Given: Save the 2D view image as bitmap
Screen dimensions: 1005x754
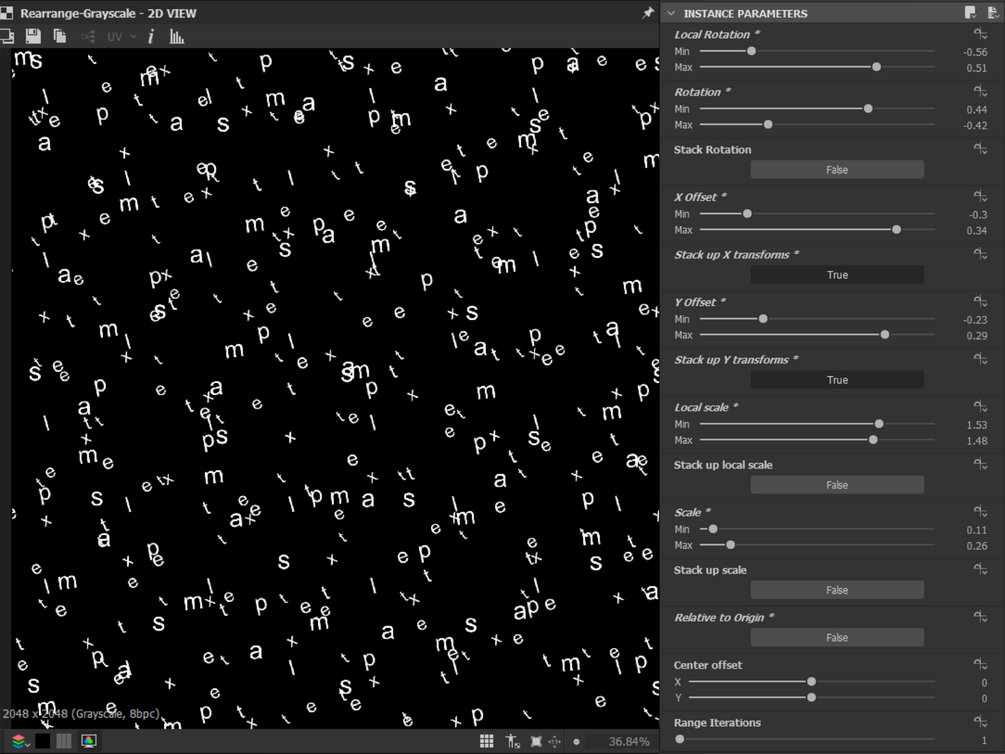Looking at the screenshot, I should [x=33, y=37].
